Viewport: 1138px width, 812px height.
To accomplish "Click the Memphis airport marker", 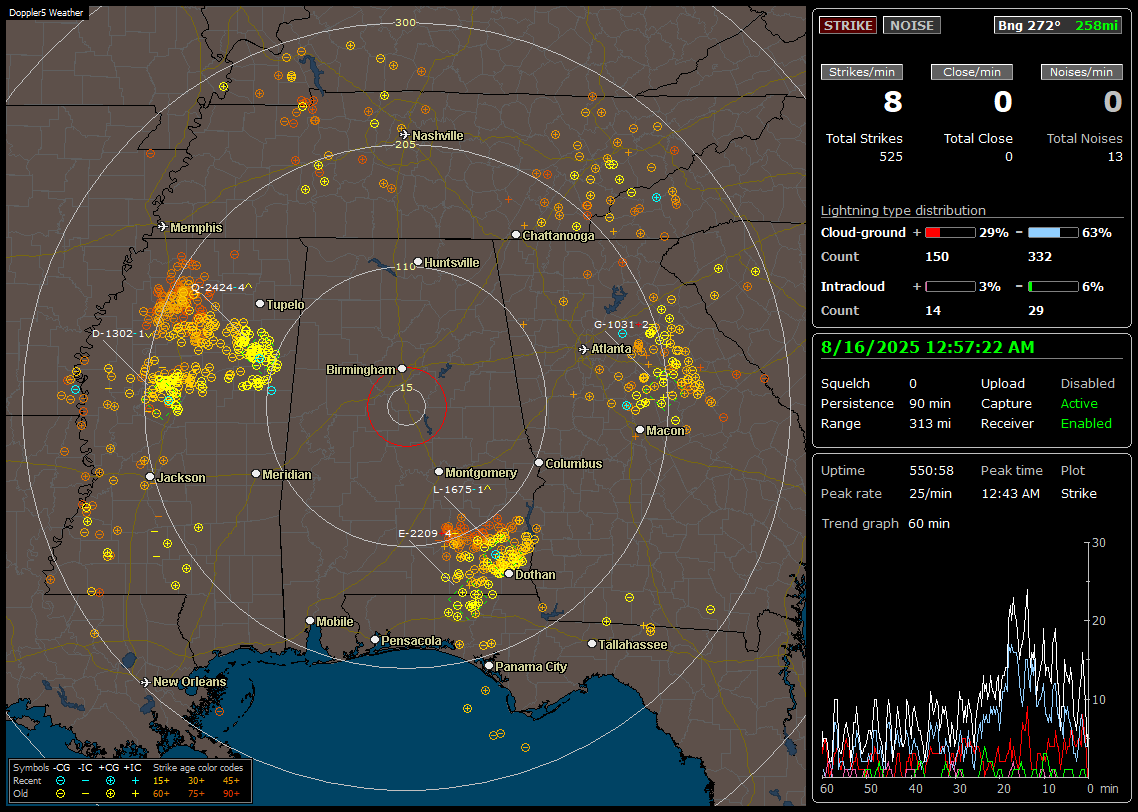I will tap(163, 227).
